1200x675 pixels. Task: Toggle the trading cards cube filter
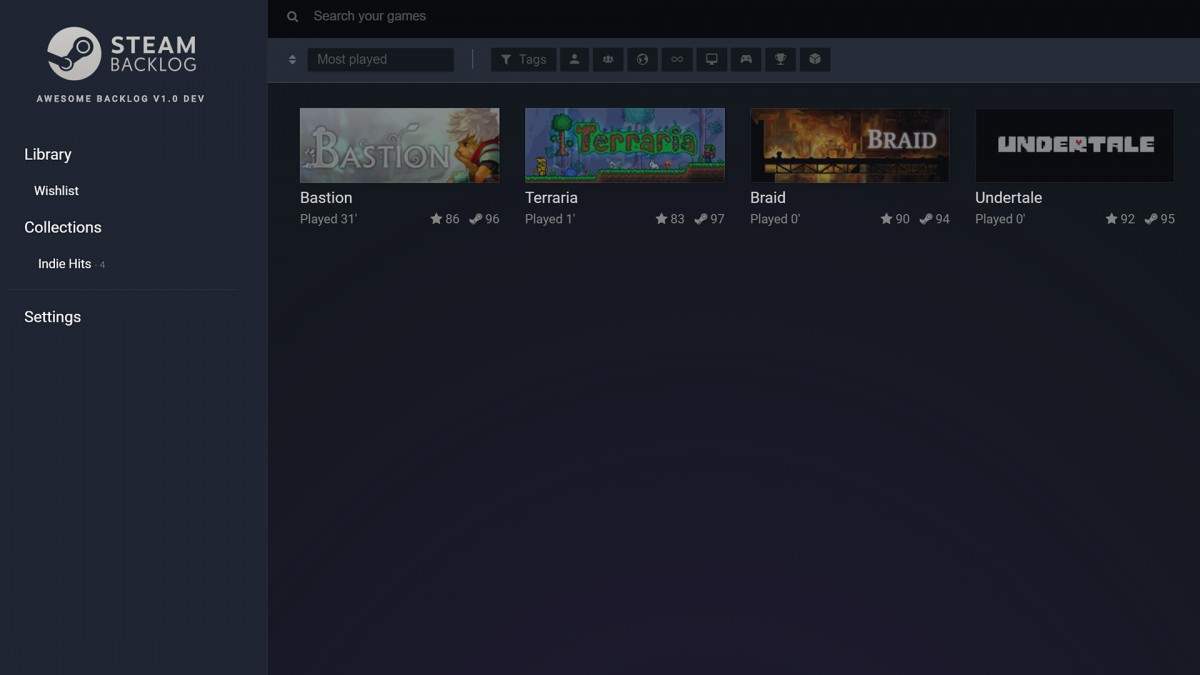point(814,59)
